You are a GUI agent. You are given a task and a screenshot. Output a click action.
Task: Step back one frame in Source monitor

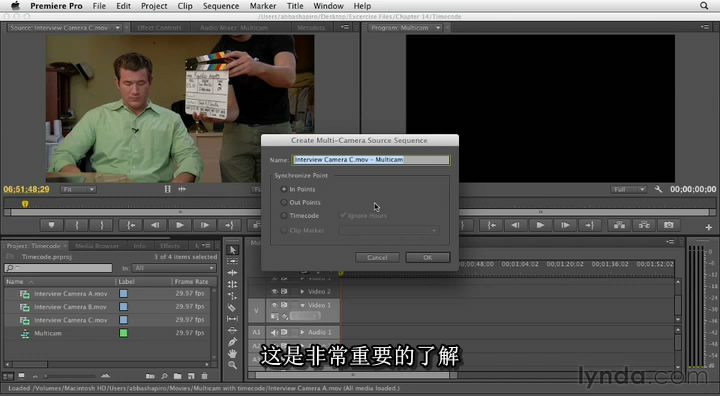point(155,225)
